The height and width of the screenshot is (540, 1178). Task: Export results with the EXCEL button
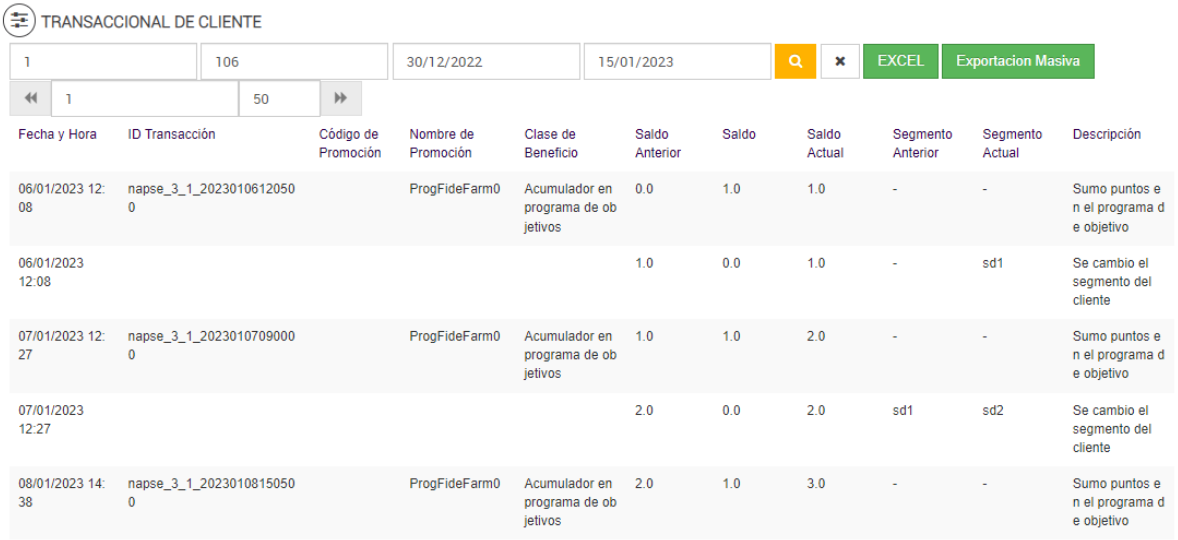pos(900,61)
